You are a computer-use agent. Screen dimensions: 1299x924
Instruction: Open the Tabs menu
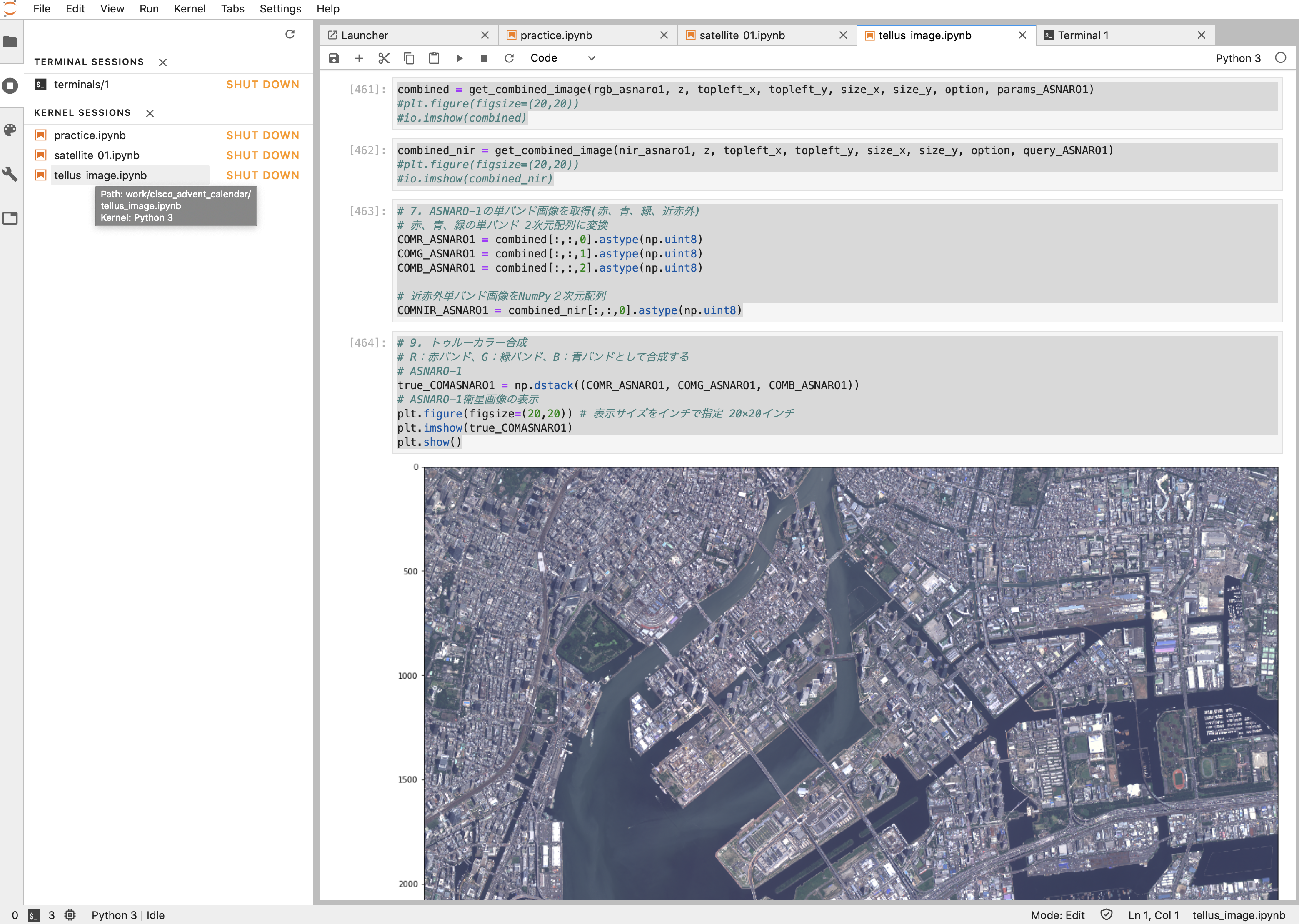[233, 8]
